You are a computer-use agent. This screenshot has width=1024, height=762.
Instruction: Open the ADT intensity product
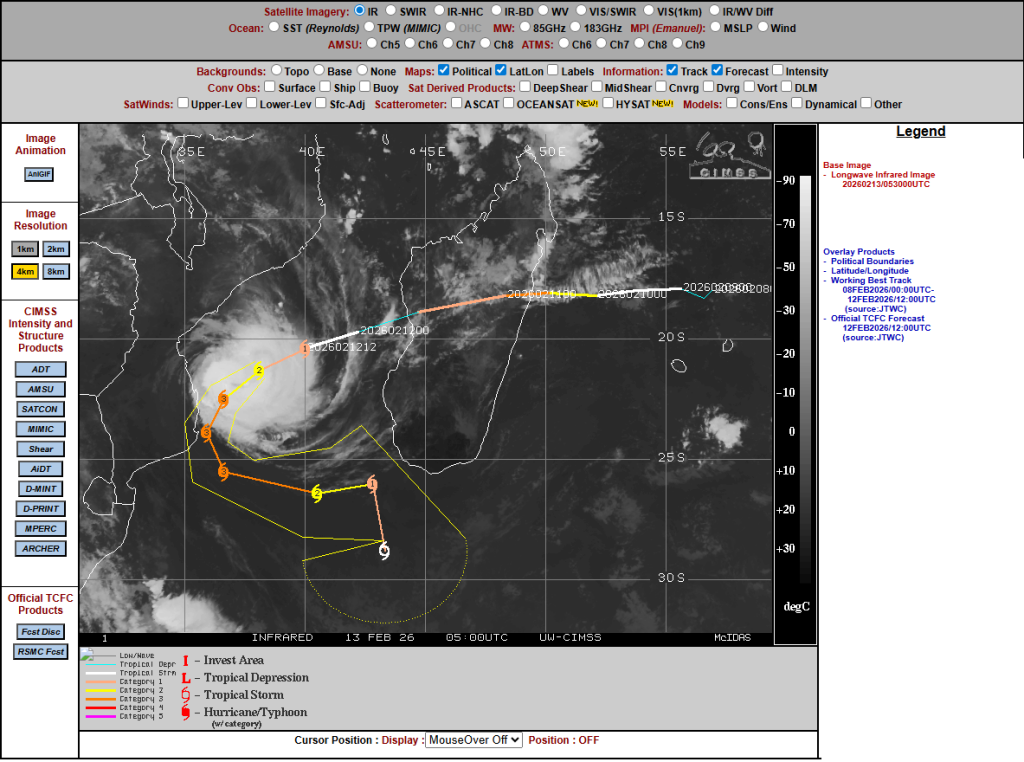pyautogui.click(x=40, y=369)
